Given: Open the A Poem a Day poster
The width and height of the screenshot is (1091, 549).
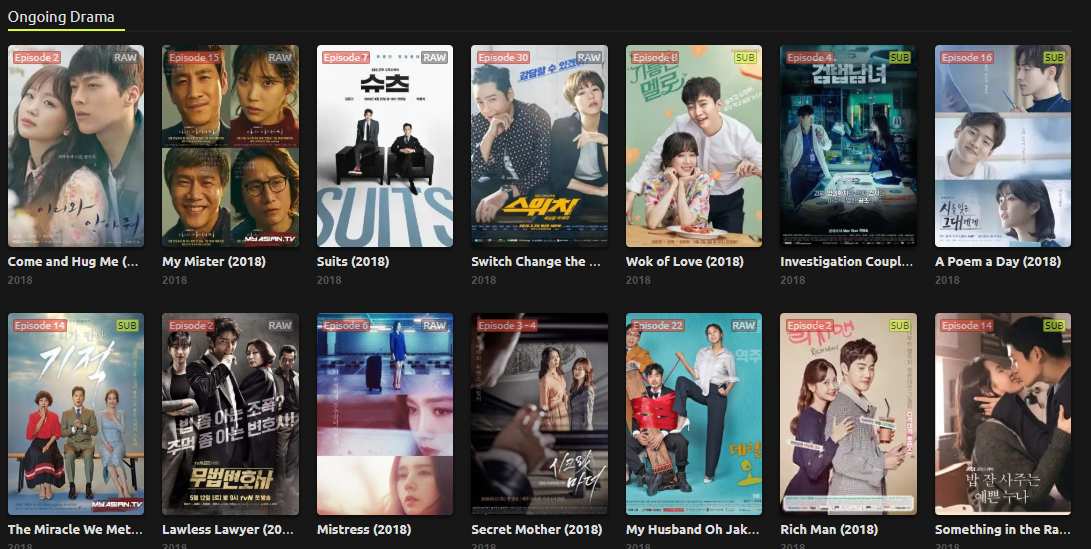Looking at the screenshot, I should pyautogui.click(x=1003, y=146).
